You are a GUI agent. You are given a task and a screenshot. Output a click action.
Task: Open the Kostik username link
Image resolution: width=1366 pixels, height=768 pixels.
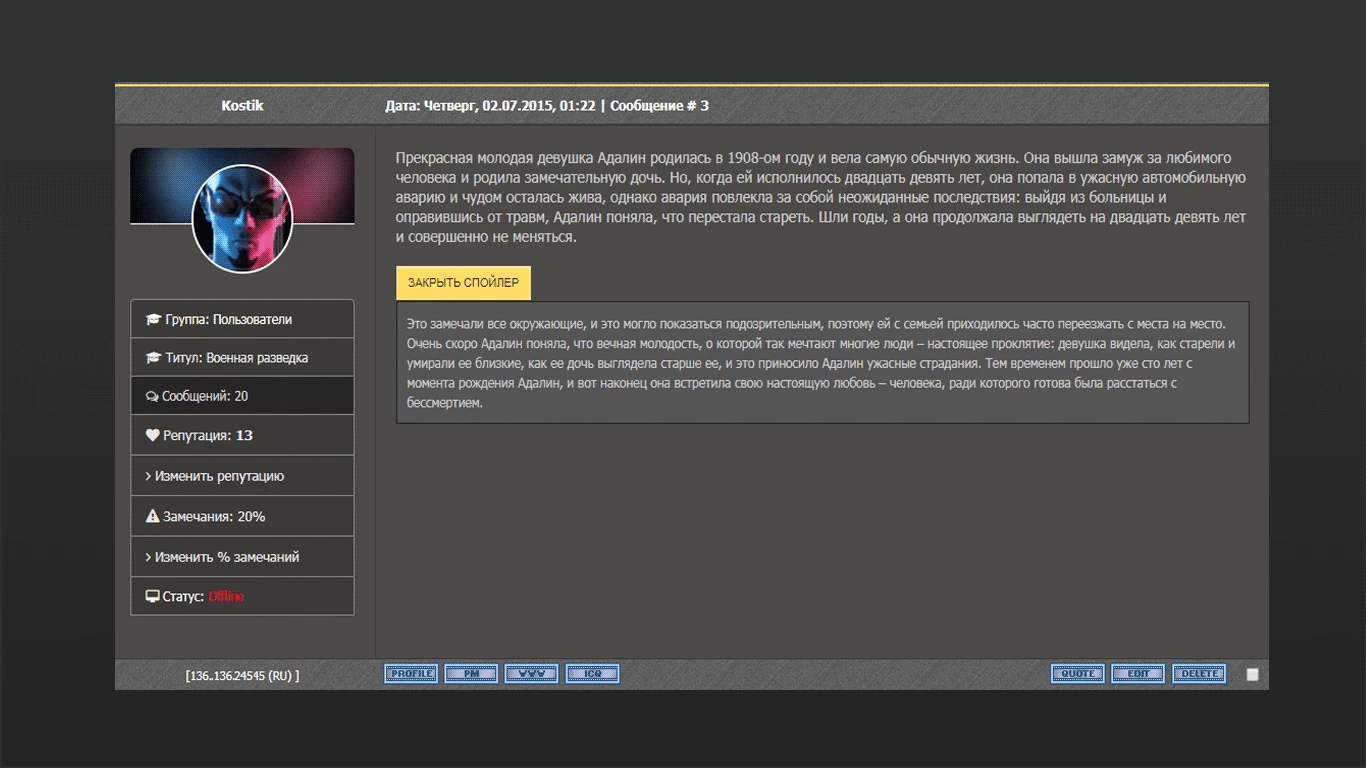point(242,105)
